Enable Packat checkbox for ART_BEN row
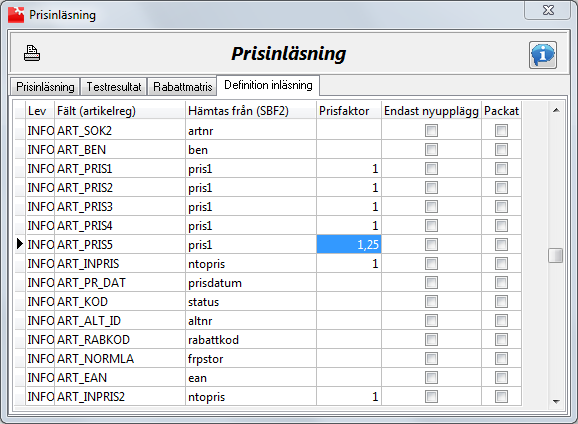 (x=501, y=150)
